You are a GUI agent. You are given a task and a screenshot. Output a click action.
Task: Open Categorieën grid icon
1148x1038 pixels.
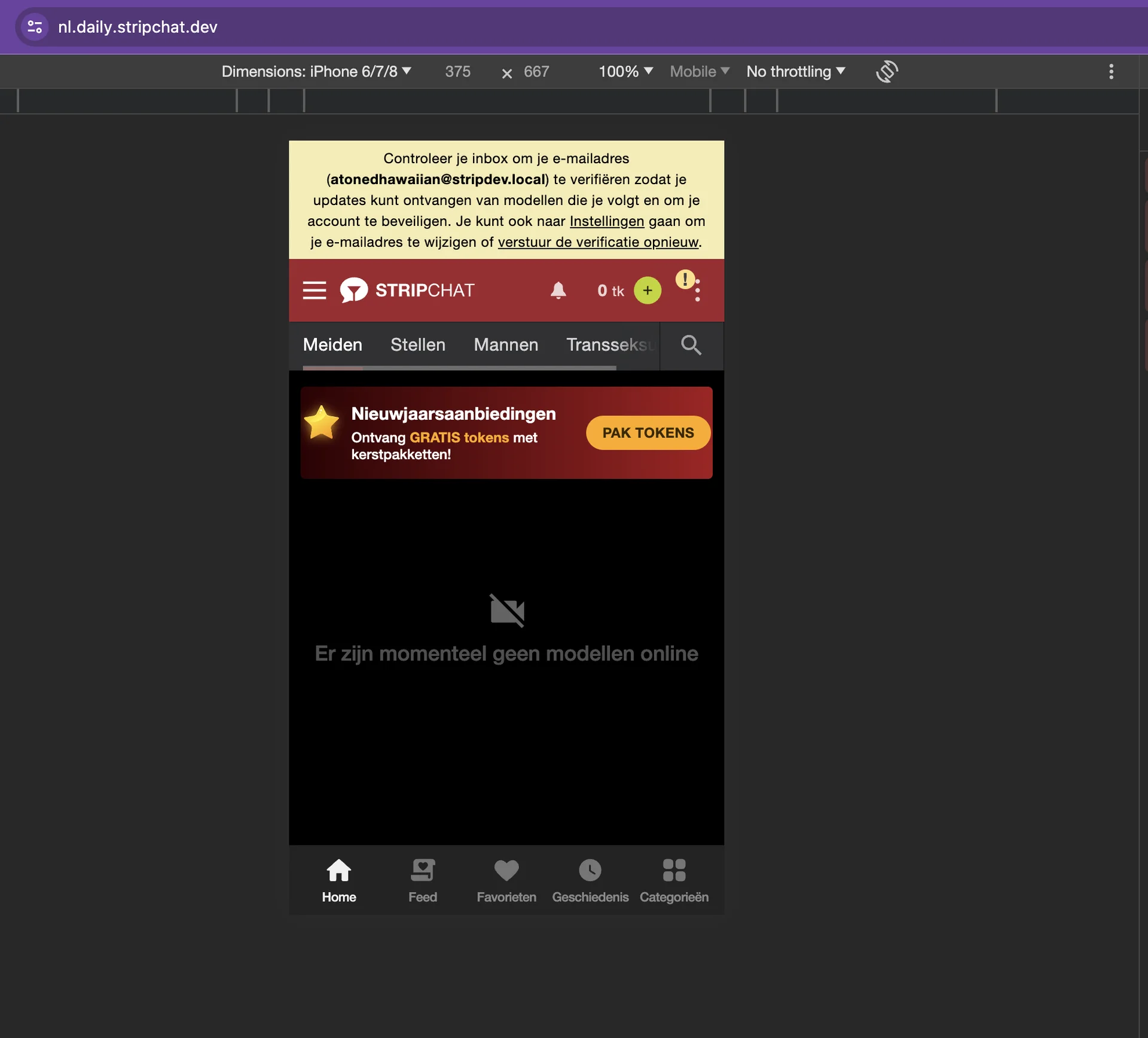[674, 880]
